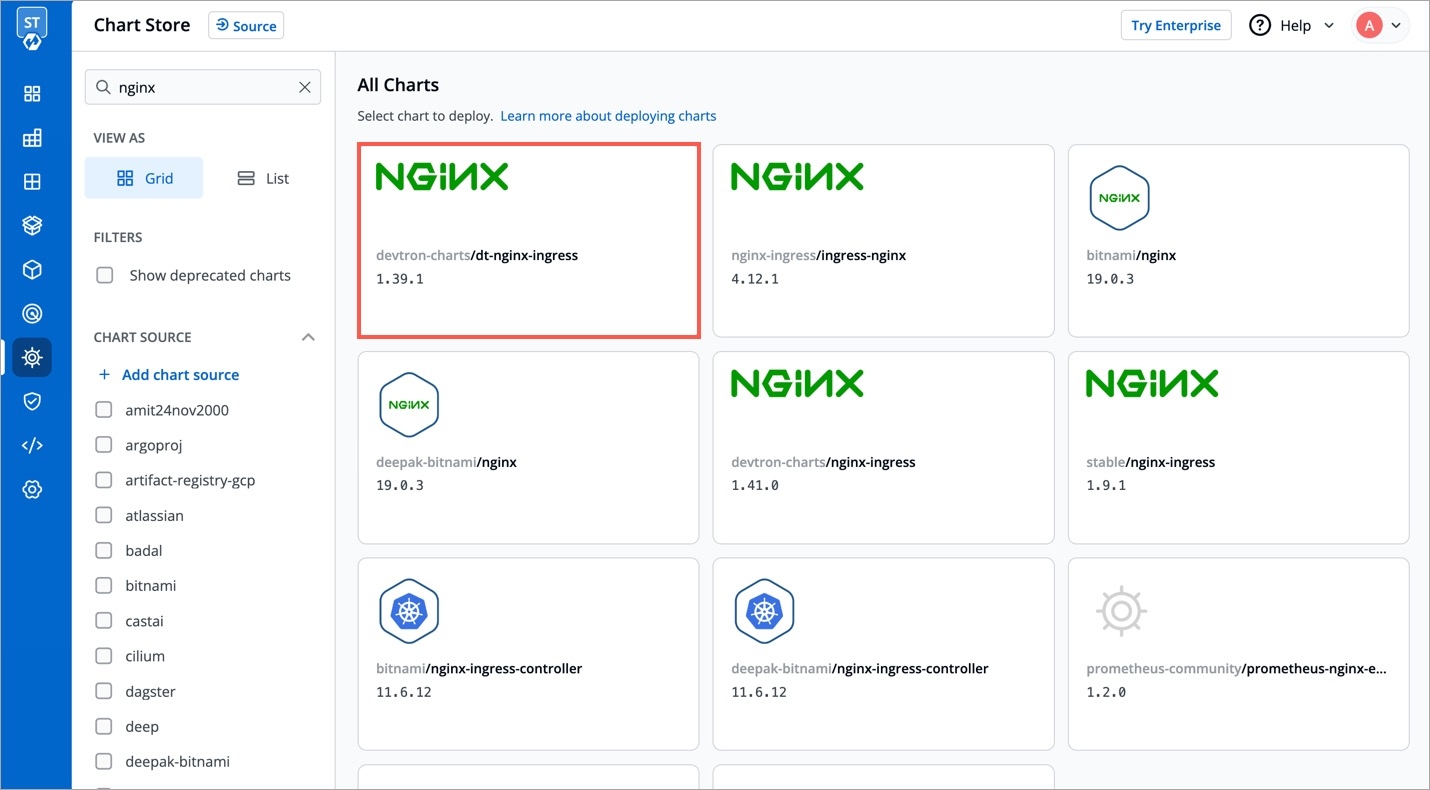Screen dimensions: 1430x790
Task: Open the code brackets sidebar icon
Action: point(32,445)
